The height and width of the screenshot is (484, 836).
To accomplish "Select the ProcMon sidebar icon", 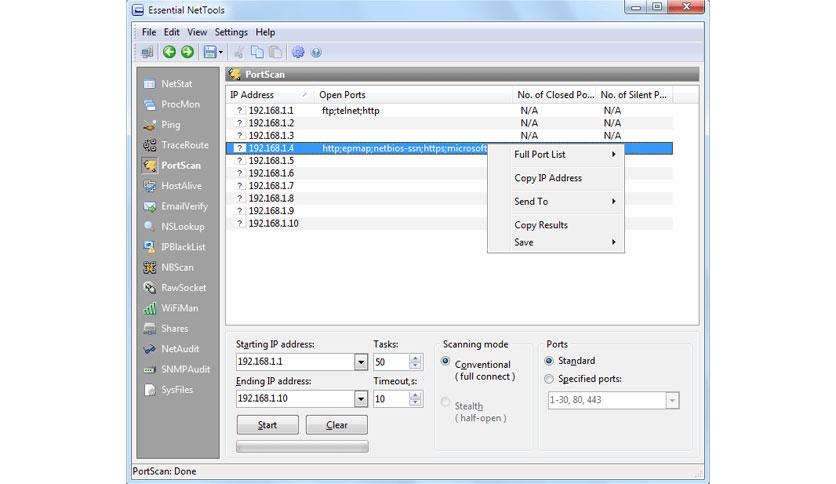I will [x=150, y=104].
